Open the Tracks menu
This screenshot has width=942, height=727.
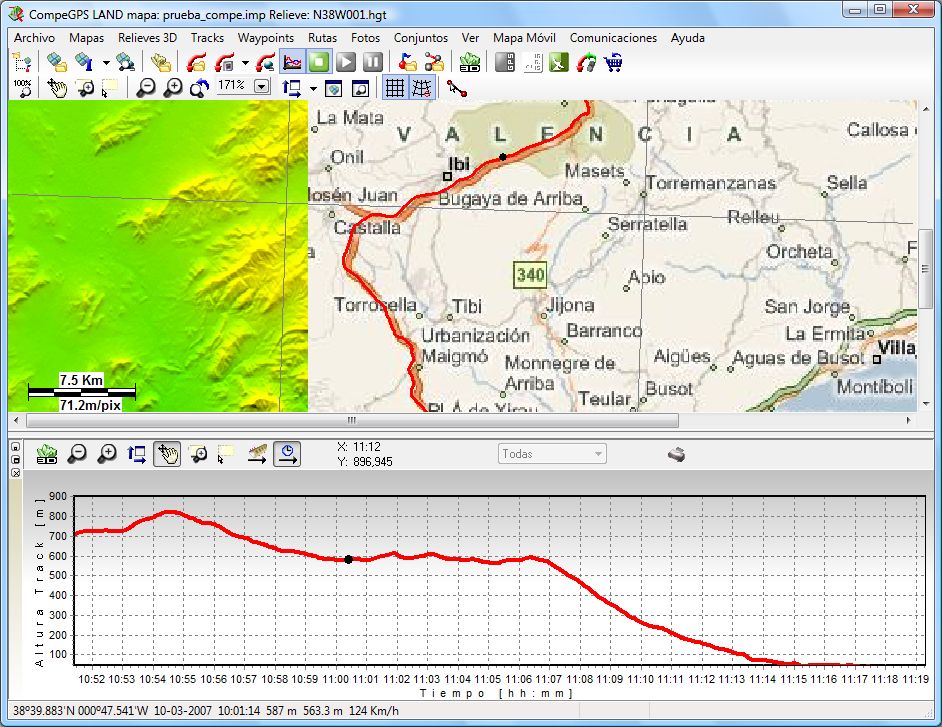(207, 38)
